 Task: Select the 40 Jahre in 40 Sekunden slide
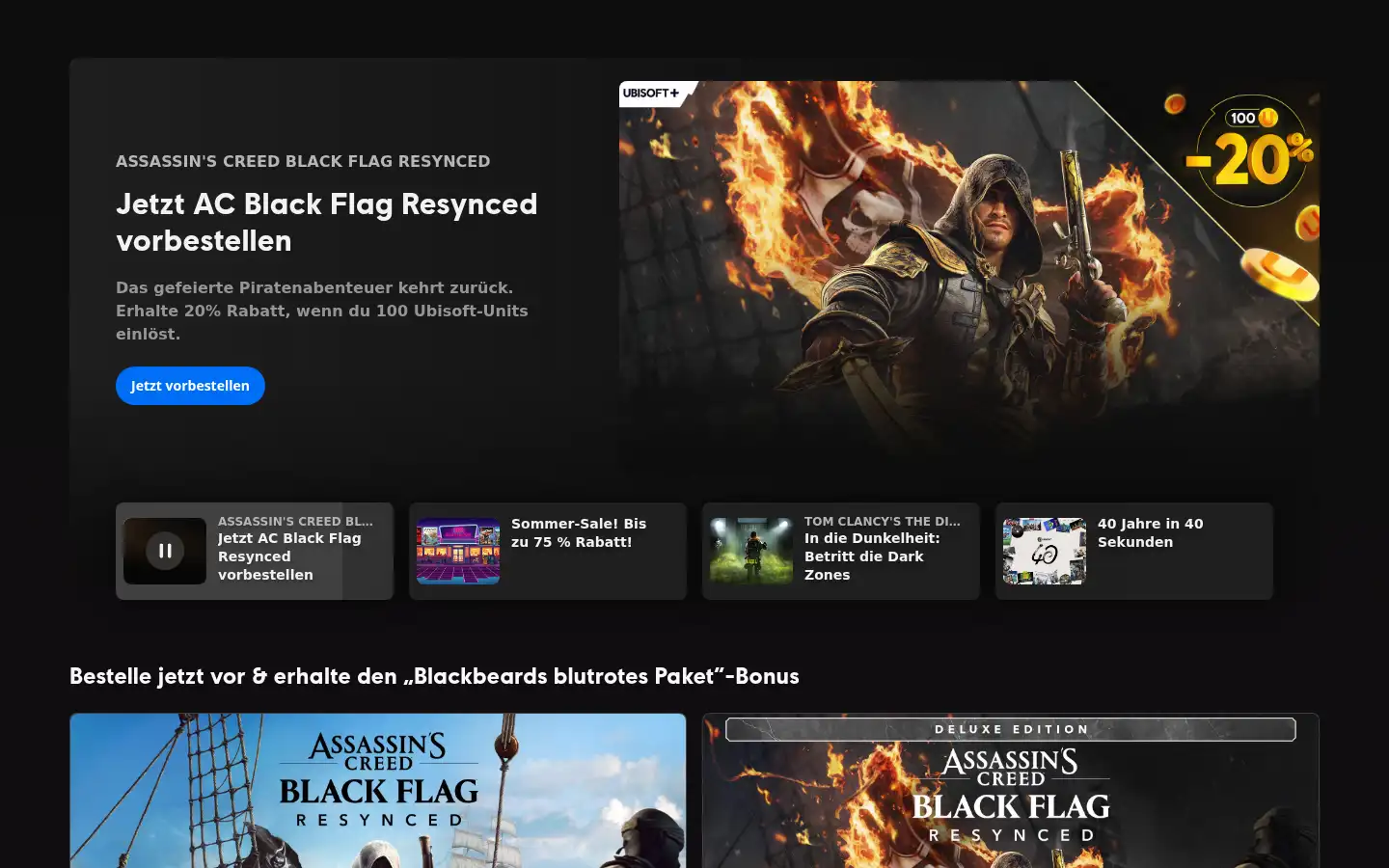click(1134, 551)
